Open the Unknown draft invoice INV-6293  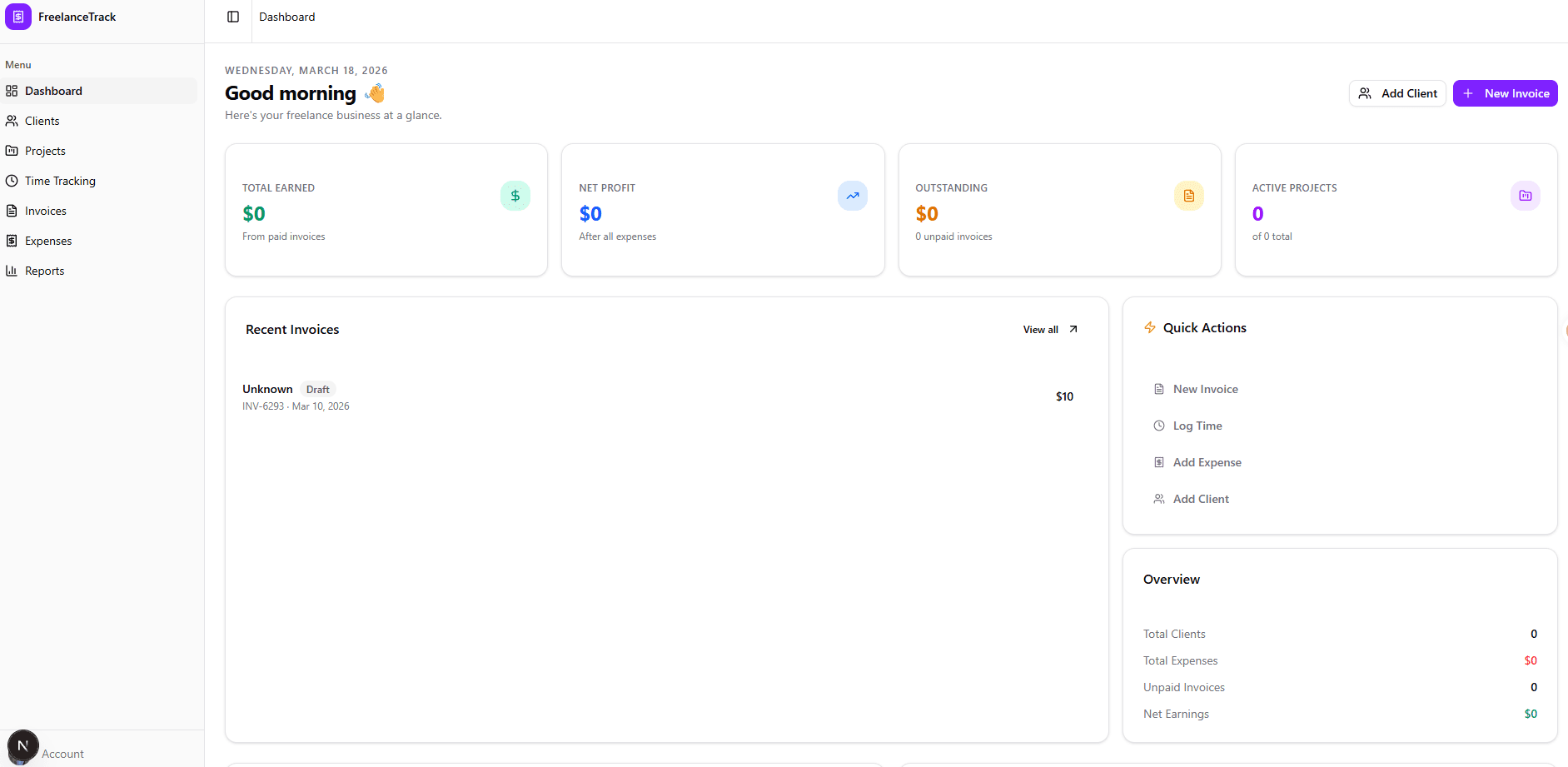666,397
